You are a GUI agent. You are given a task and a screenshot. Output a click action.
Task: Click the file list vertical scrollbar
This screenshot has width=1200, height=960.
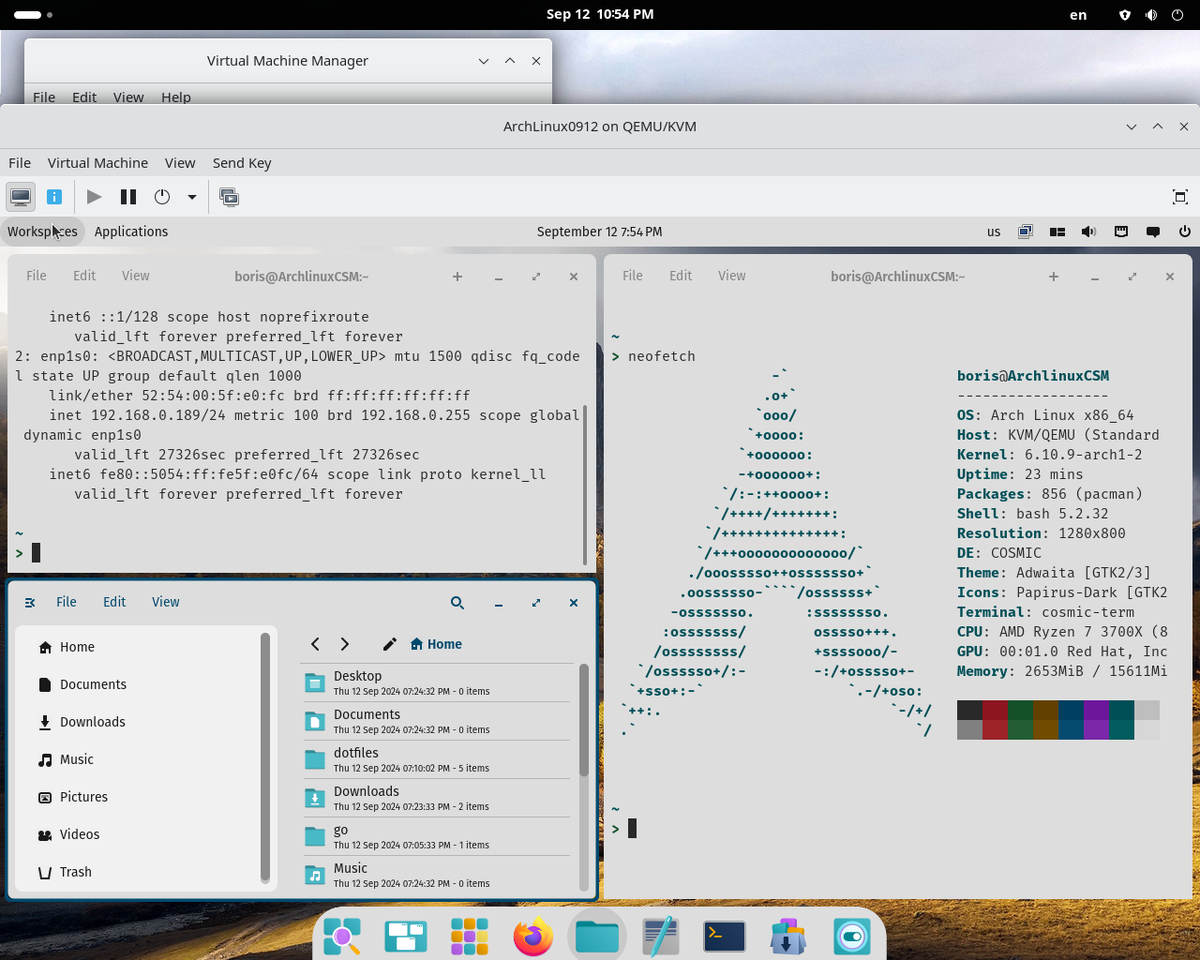point(584,720)
